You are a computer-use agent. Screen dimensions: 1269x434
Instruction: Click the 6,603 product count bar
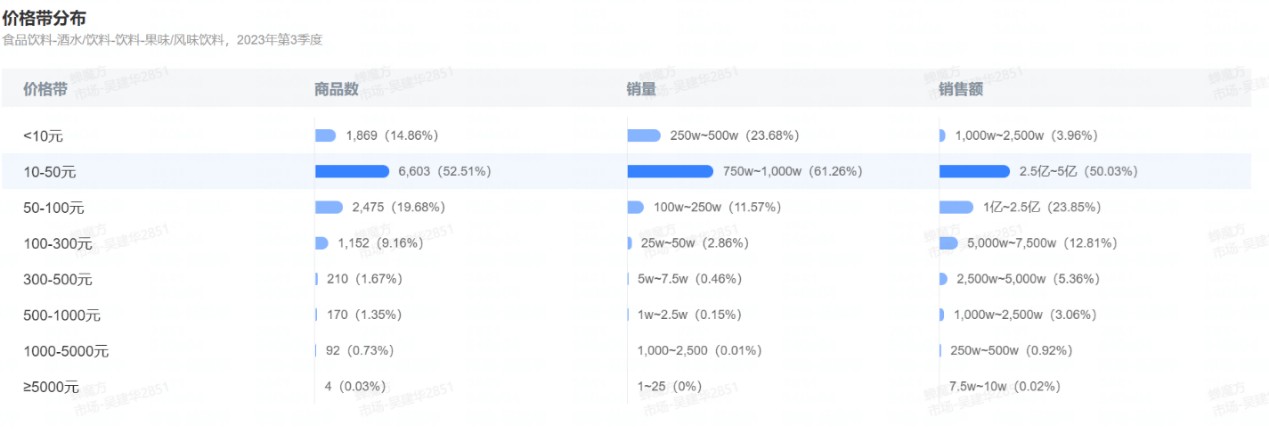coord(352,171)
